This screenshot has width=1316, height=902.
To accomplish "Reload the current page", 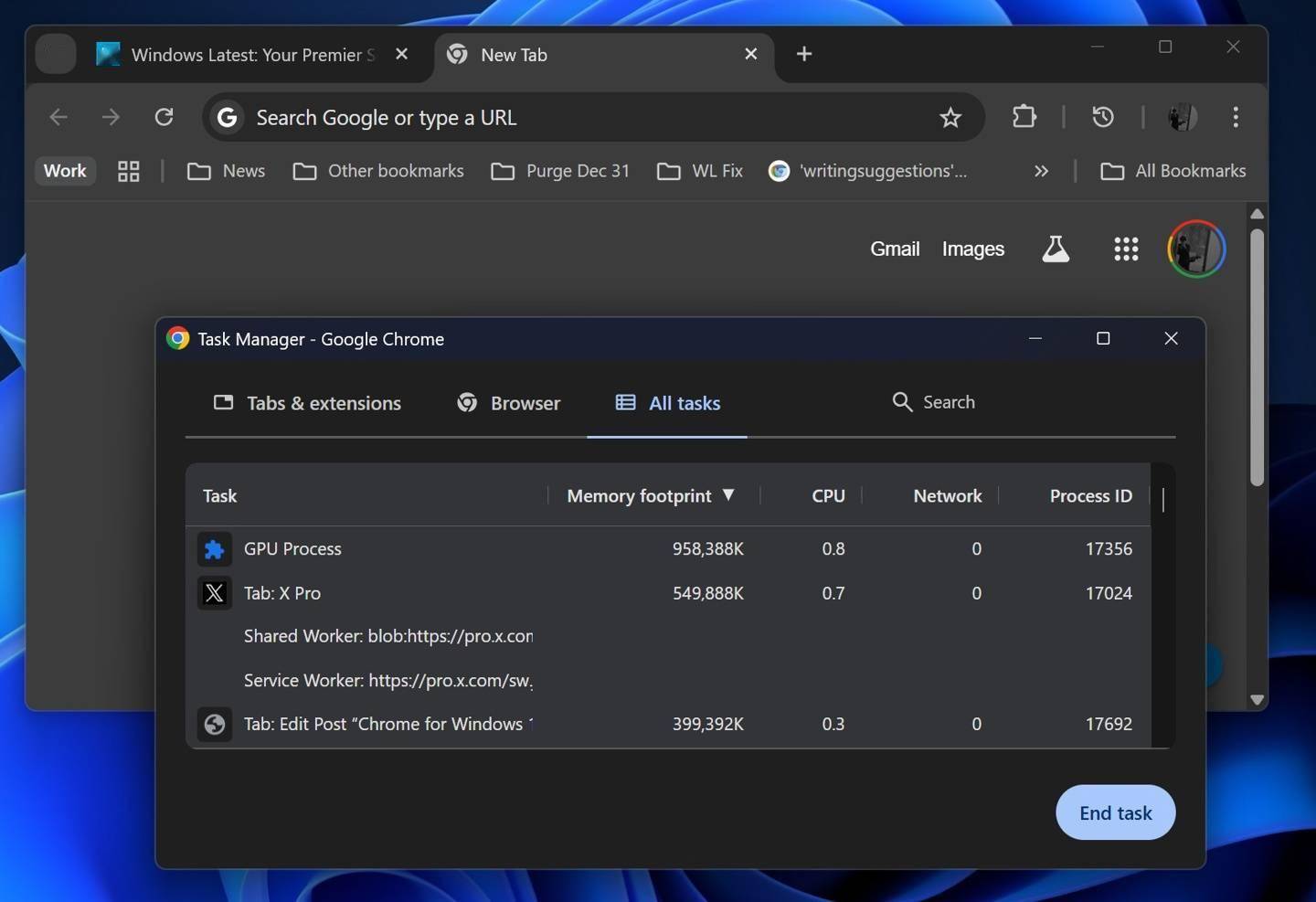I will (164, 117).
